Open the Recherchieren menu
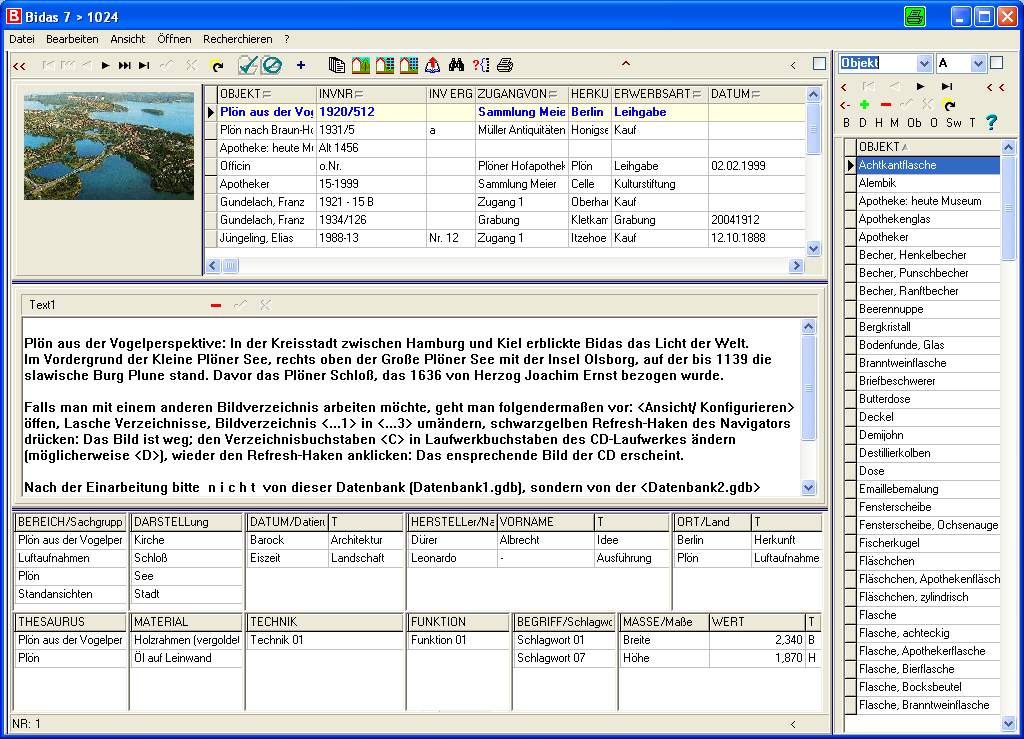 (237, 39)
